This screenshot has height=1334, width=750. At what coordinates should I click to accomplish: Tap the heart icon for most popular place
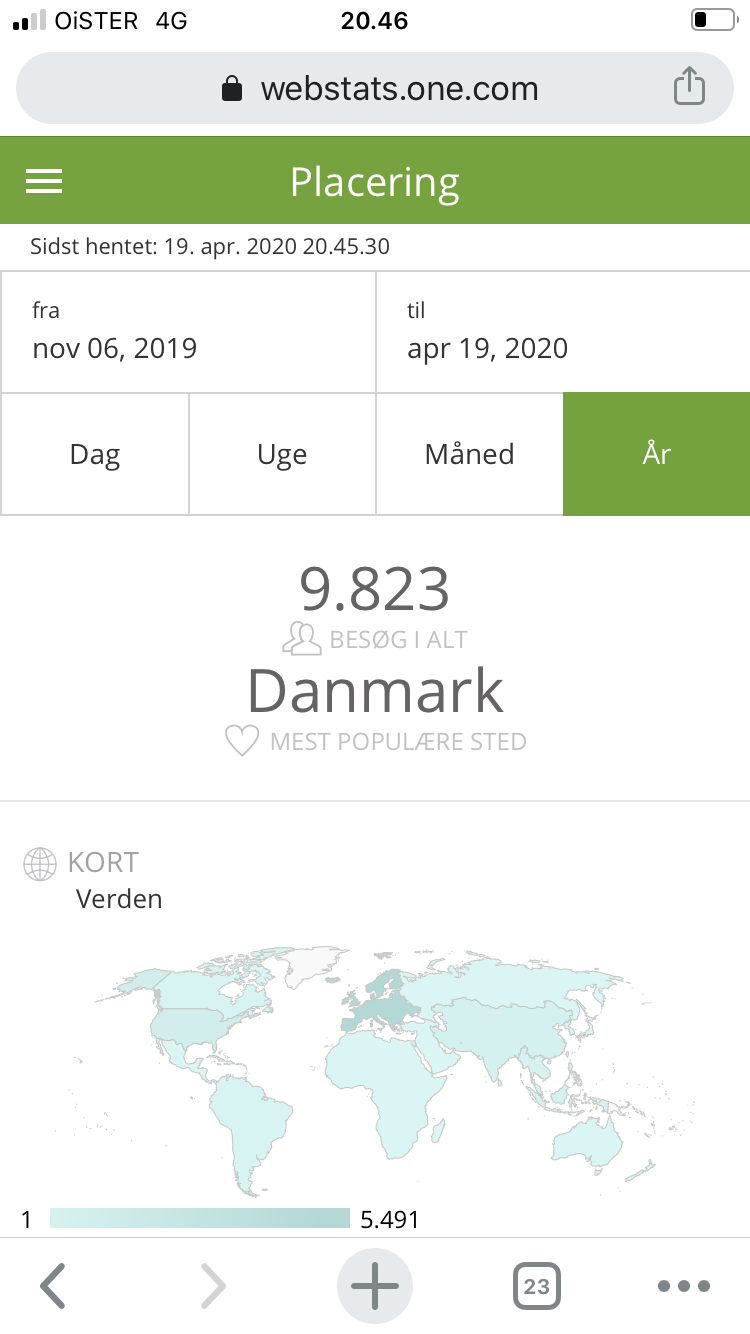(x=241, y=741)
